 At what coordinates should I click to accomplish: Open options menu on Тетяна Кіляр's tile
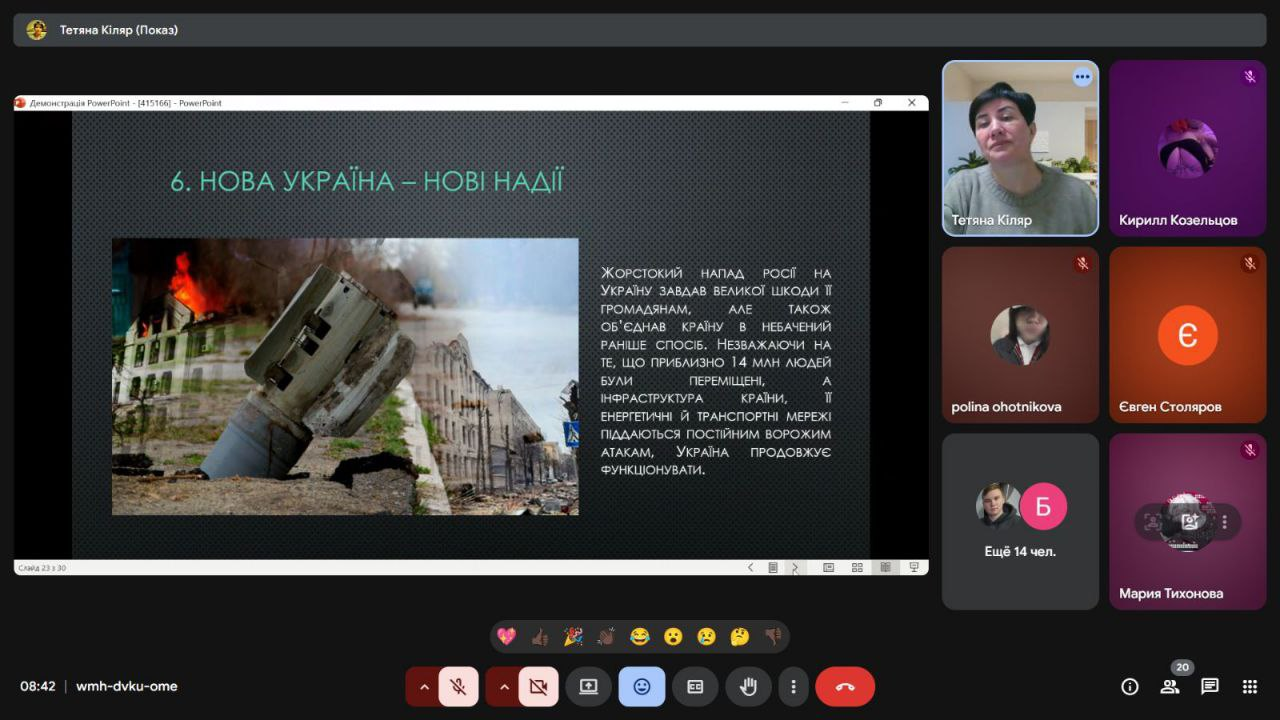pos(1082,77)
